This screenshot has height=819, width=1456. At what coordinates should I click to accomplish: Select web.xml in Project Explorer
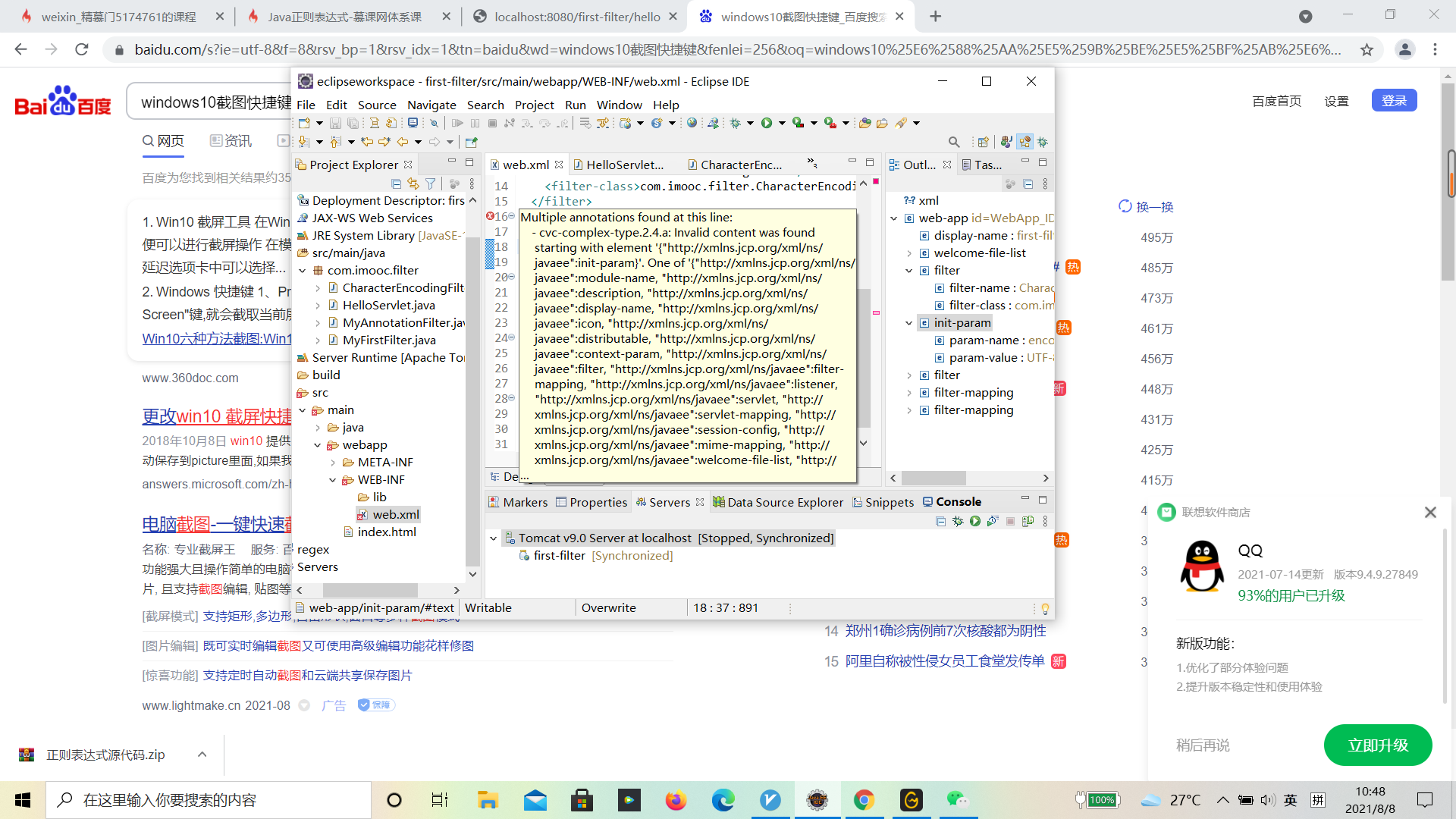coord(388,515)
